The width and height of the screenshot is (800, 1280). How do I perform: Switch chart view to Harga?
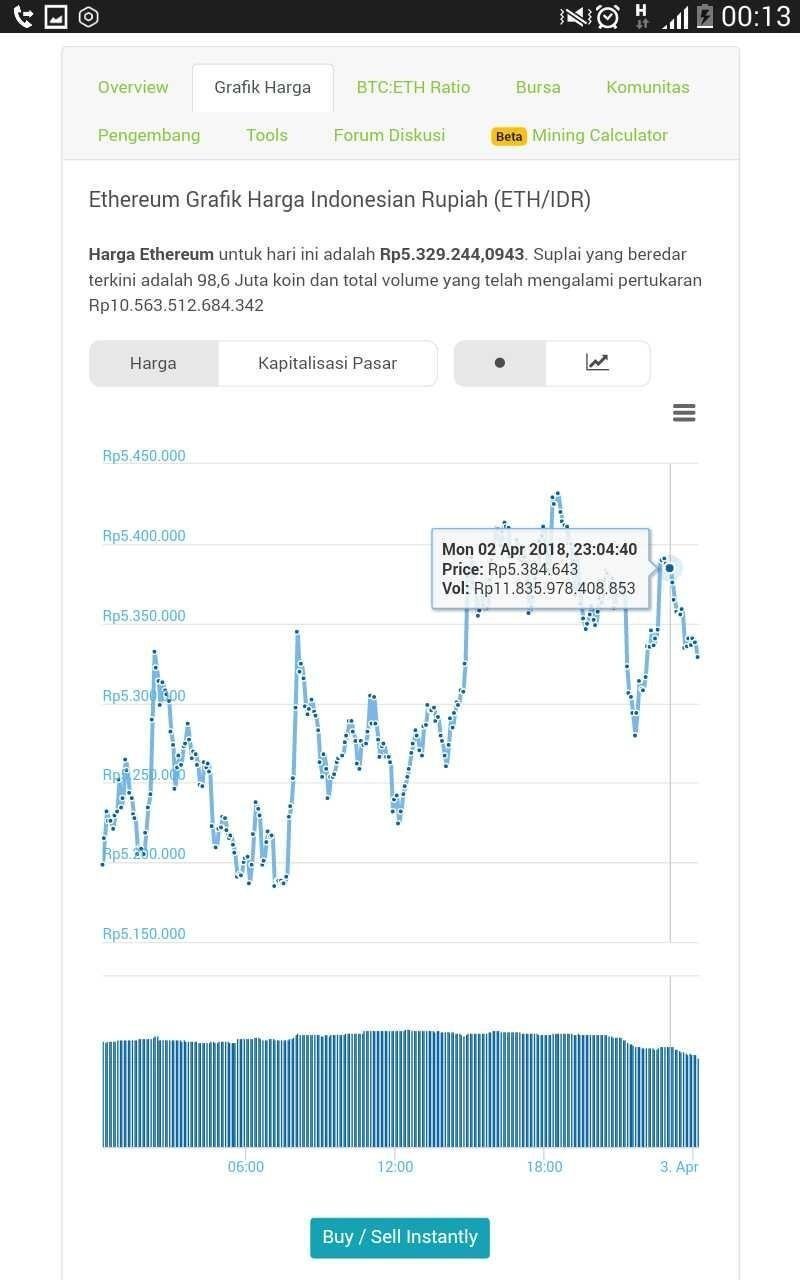[153, 363]
